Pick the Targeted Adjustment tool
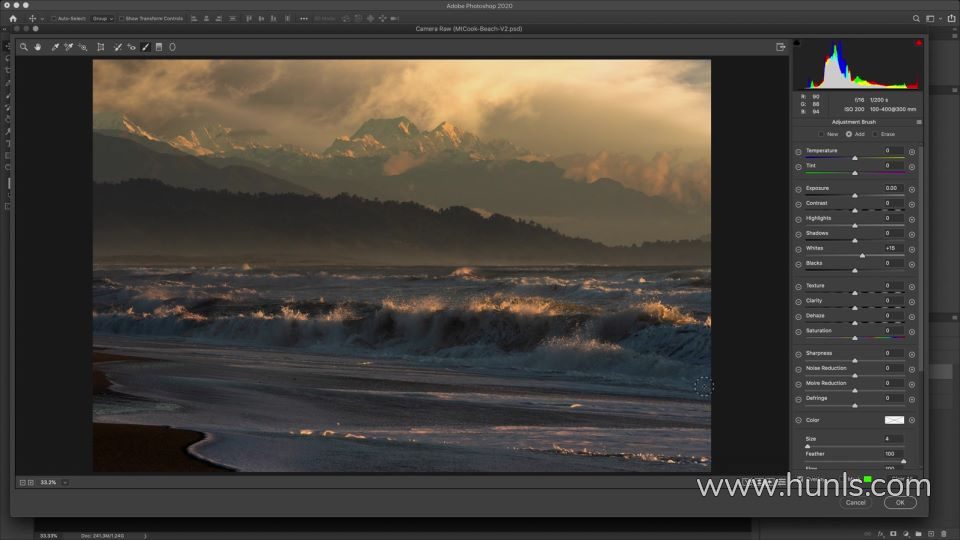 [83, 47]
